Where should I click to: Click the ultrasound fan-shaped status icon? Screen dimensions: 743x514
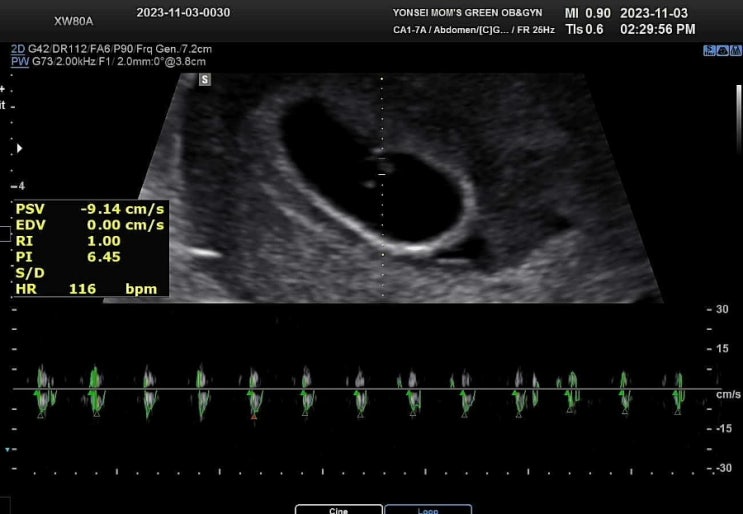[722, 50]
